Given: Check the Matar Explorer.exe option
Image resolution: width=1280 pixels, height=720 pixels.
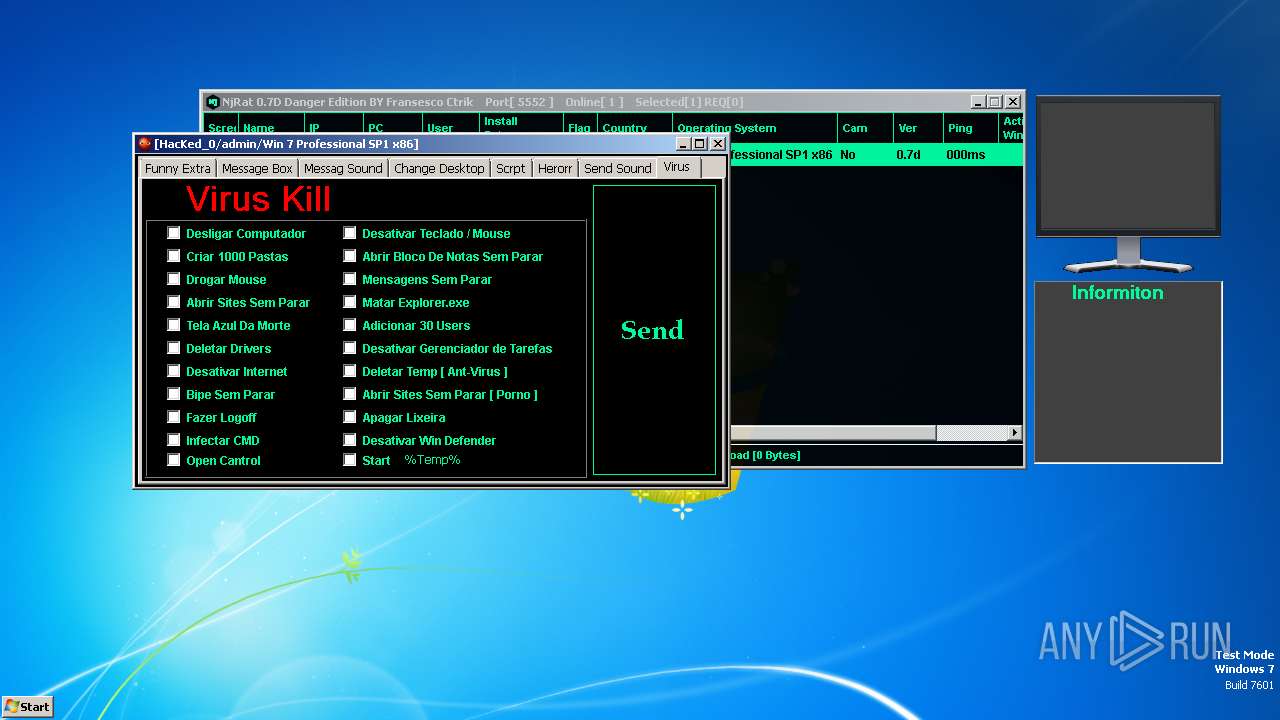Looking at the screenshot, I should click(350, 302).
